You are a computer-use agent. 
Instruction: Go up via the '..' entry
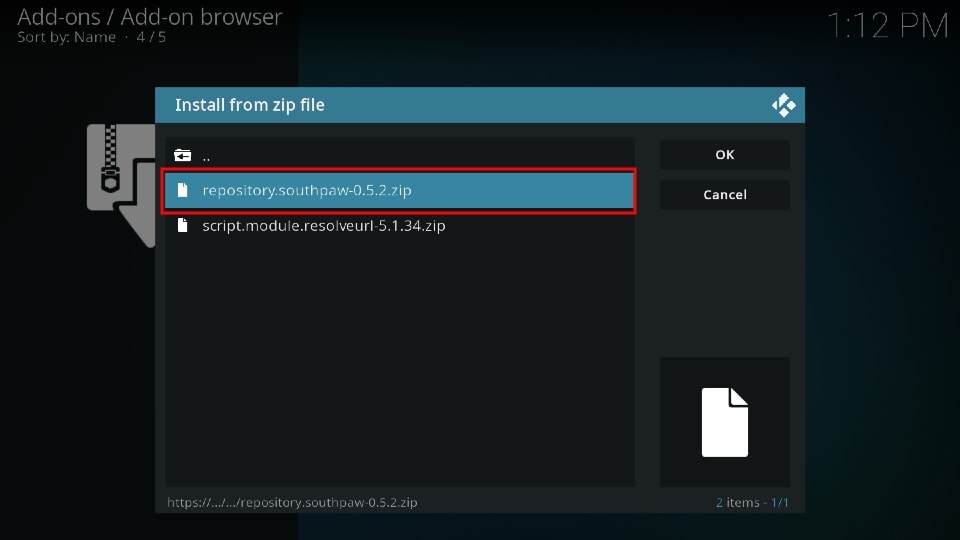pyautogui.click(x=207, y=156)
